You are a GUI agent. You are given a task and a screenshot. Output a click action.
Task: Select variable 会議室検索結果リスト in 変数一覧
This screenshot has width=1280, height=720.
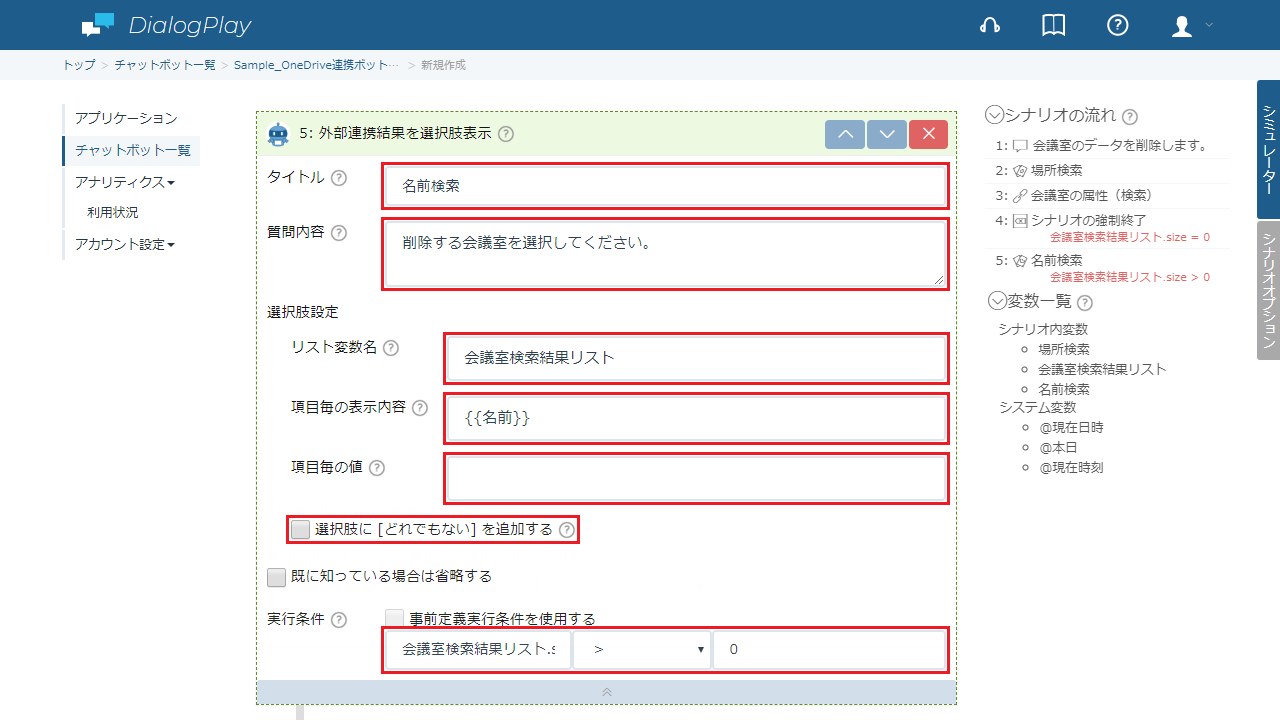click(1102, 369)
